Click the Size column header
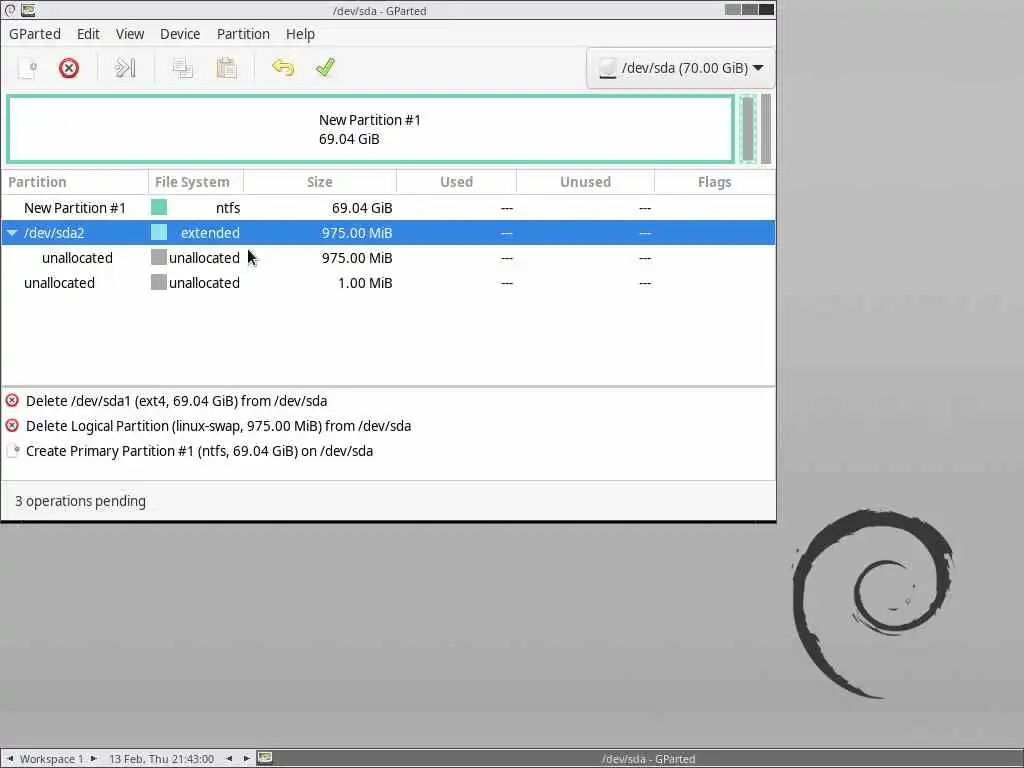The height and width of the screenshot is (768, 1024). [319, 182]
